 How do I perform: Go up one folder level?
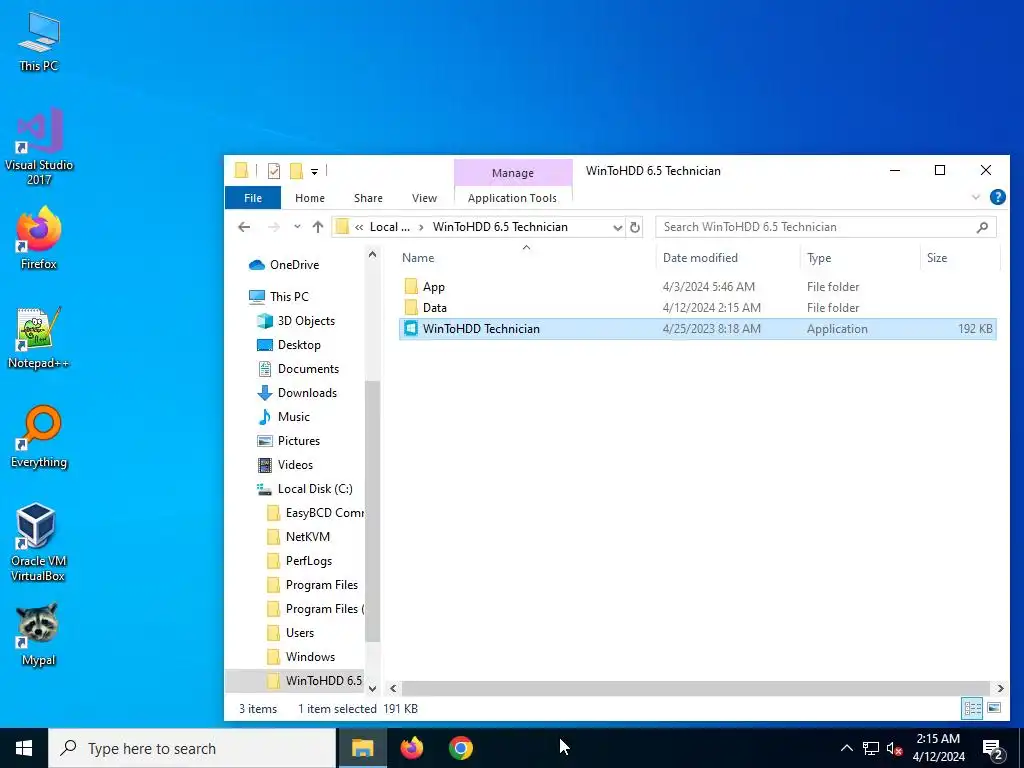tap(317, 227)
